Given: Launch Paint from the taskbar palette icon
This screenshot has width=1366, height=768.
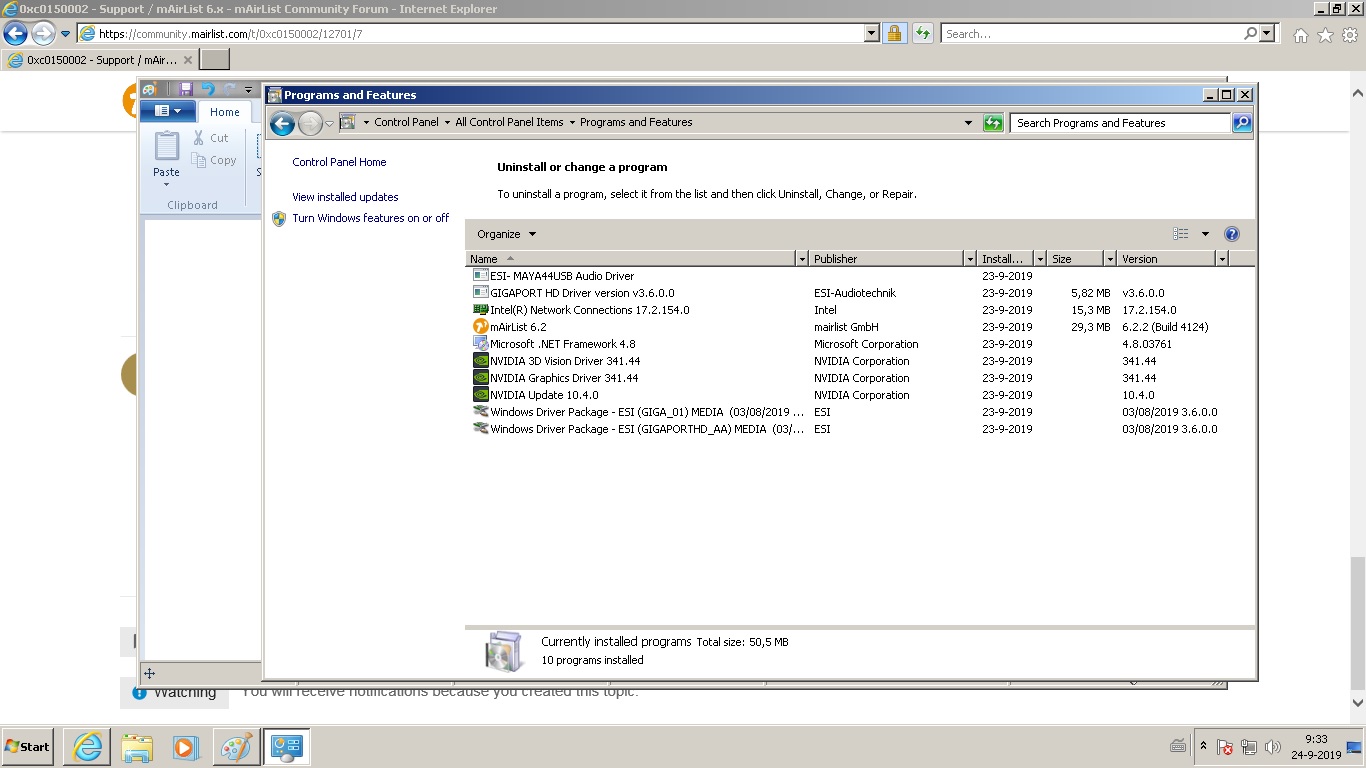Looking at the screenshot, I should (236, 747).
